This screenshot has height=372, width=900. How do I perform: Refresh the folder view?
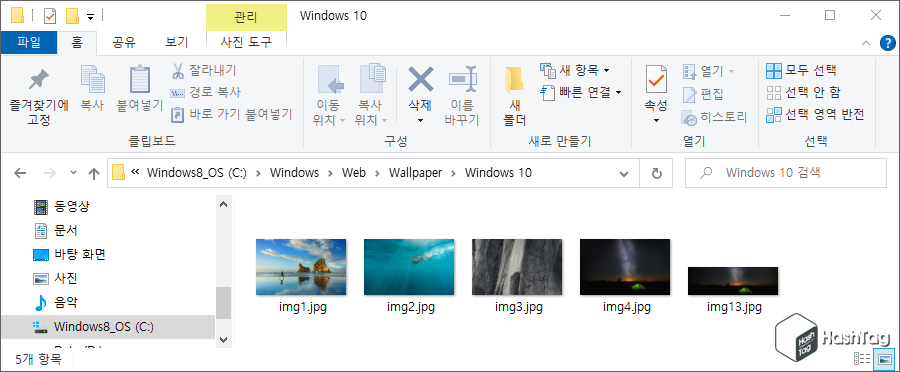click(658, 173)
